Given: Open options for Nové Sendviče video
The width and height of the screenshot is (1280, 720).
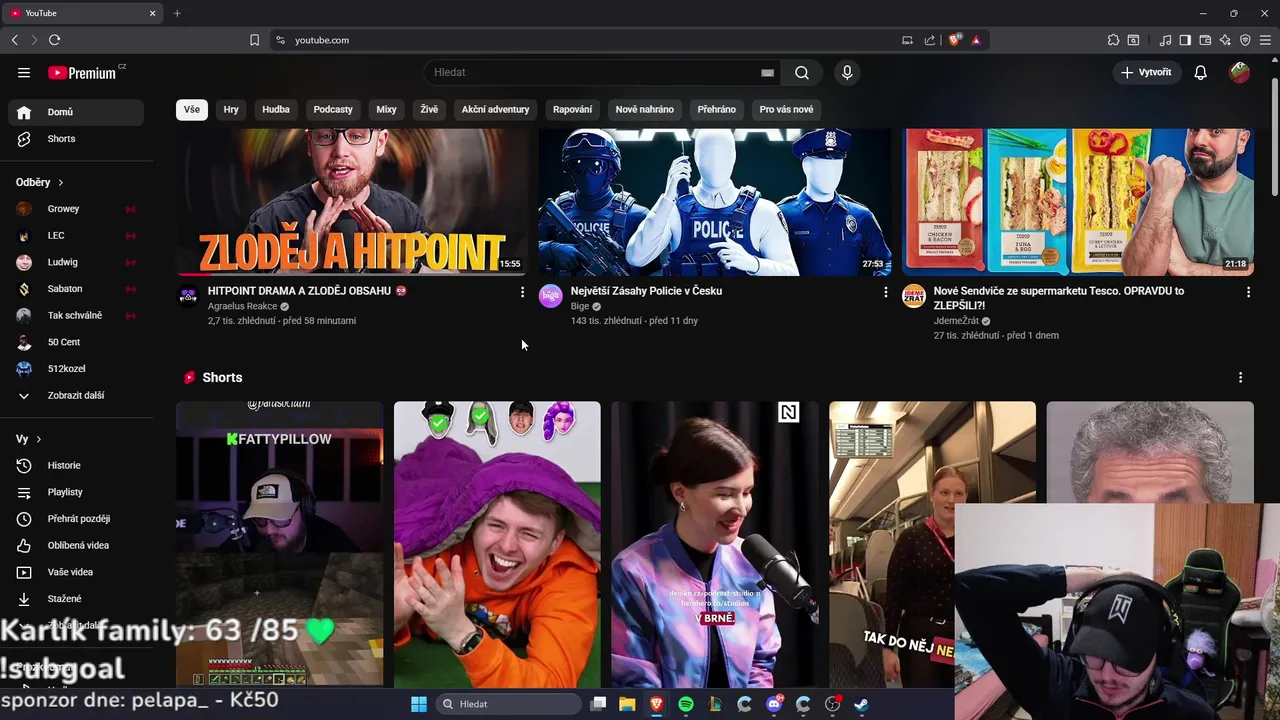Looking at the screenshot, I should [1248, 292].
